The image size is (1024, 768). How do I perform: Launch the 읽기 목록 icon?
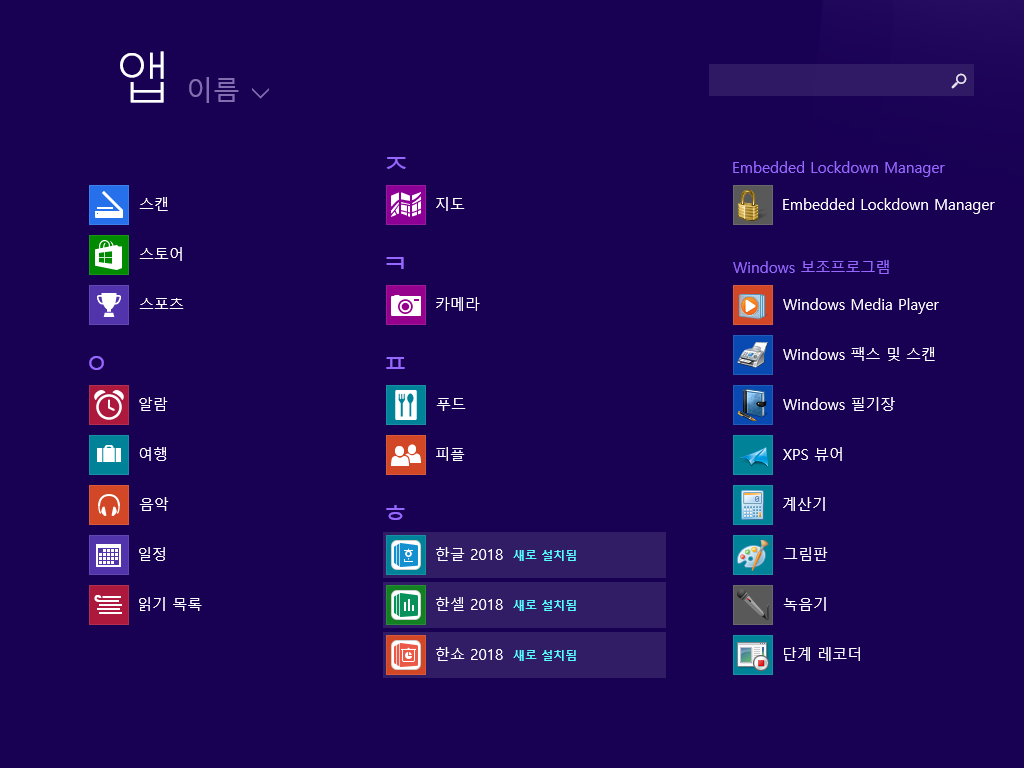(x=108, y=605)
